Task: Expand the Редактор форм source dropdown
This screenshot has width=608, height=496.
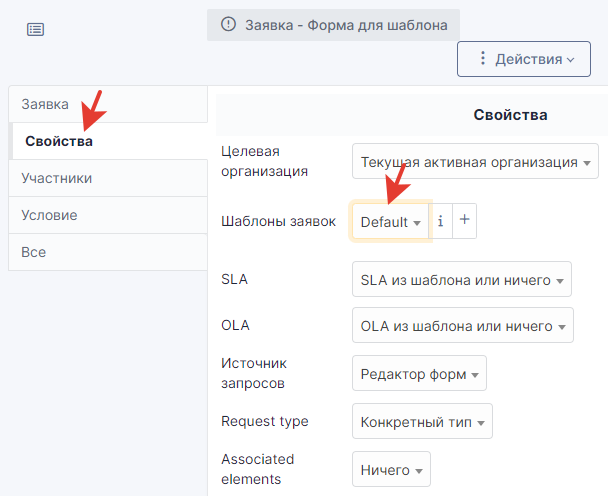Action: tap(419, 373)
